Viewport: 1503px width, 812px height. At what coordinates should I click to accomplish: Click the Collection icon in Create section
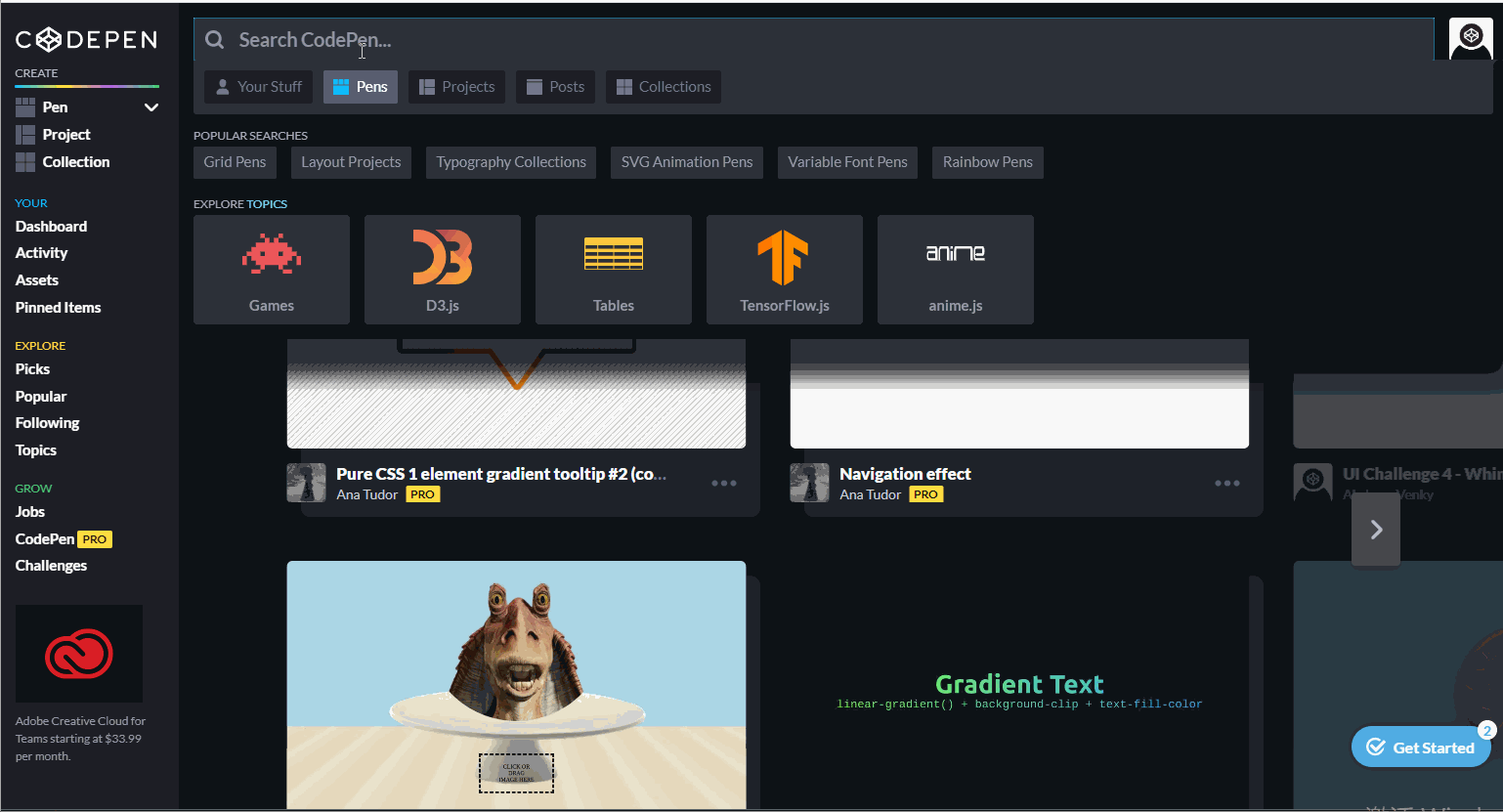coord(25,162)
